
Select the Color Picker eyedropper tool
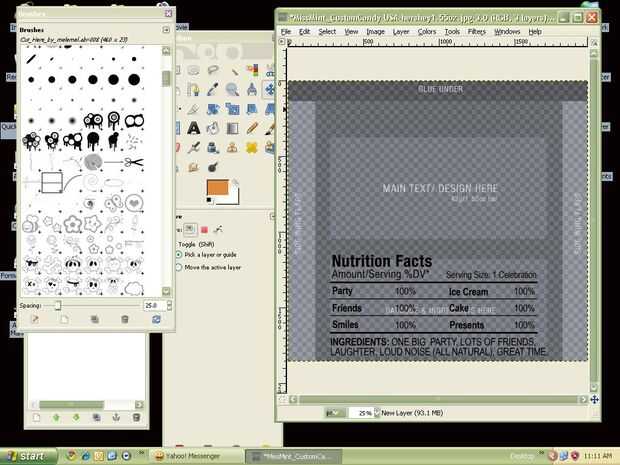[213, 89]
